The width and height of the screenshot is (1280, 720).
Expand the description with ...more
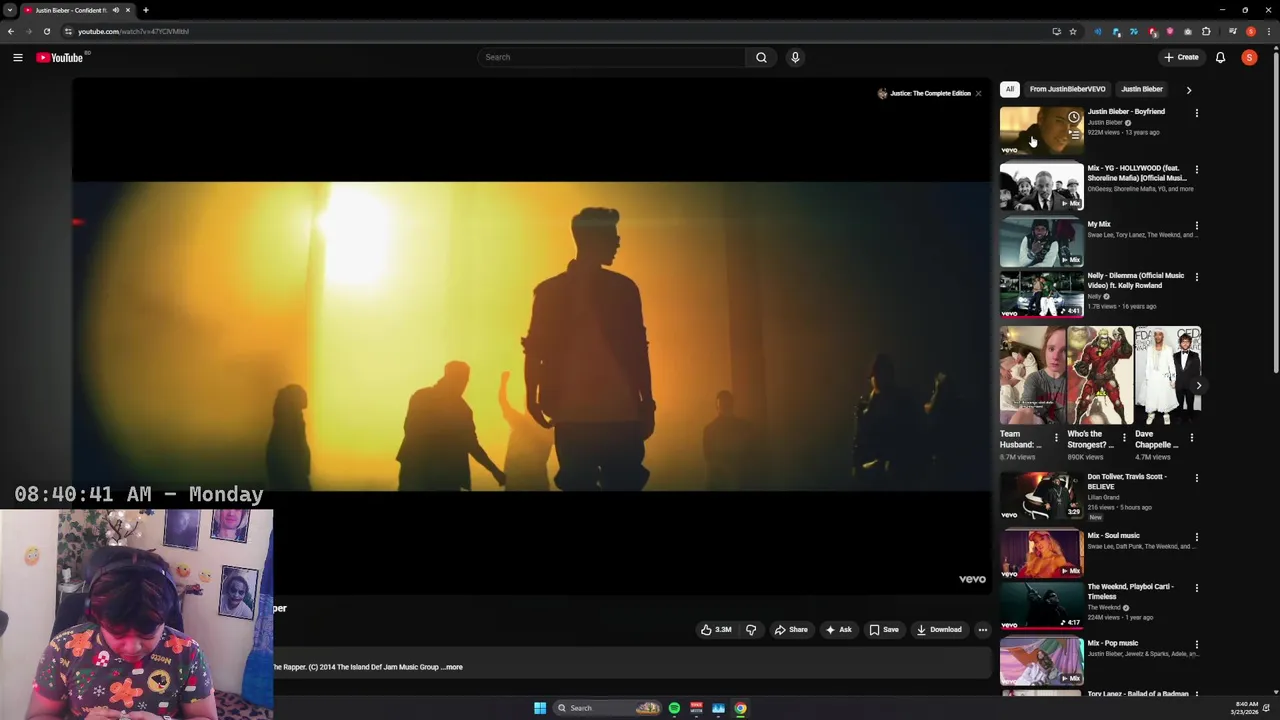click(x=453, y=667)
